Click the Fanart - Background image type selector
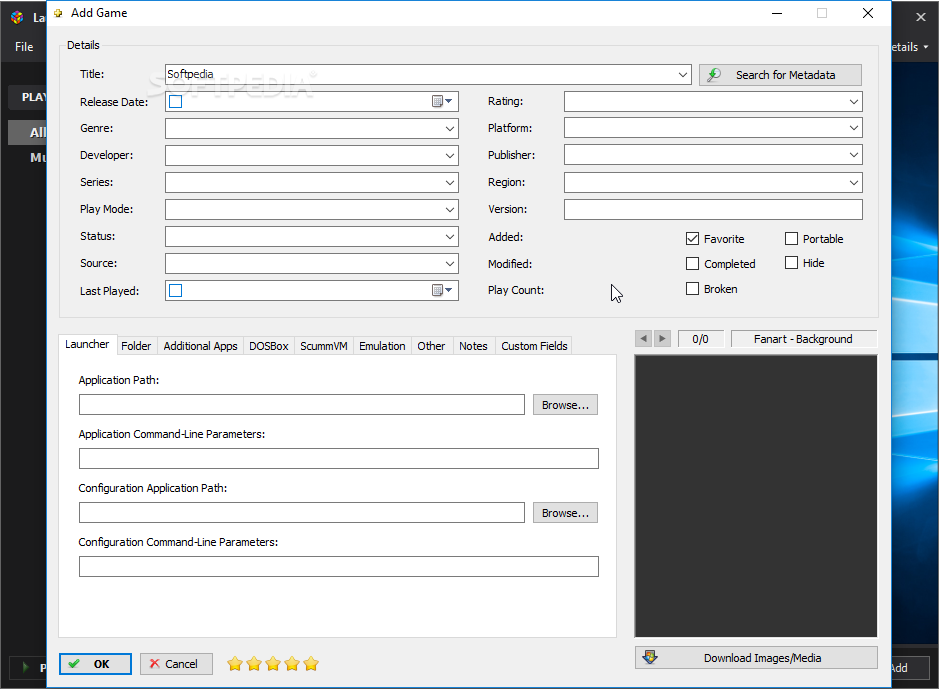939x689 pixels. (804, 339)
